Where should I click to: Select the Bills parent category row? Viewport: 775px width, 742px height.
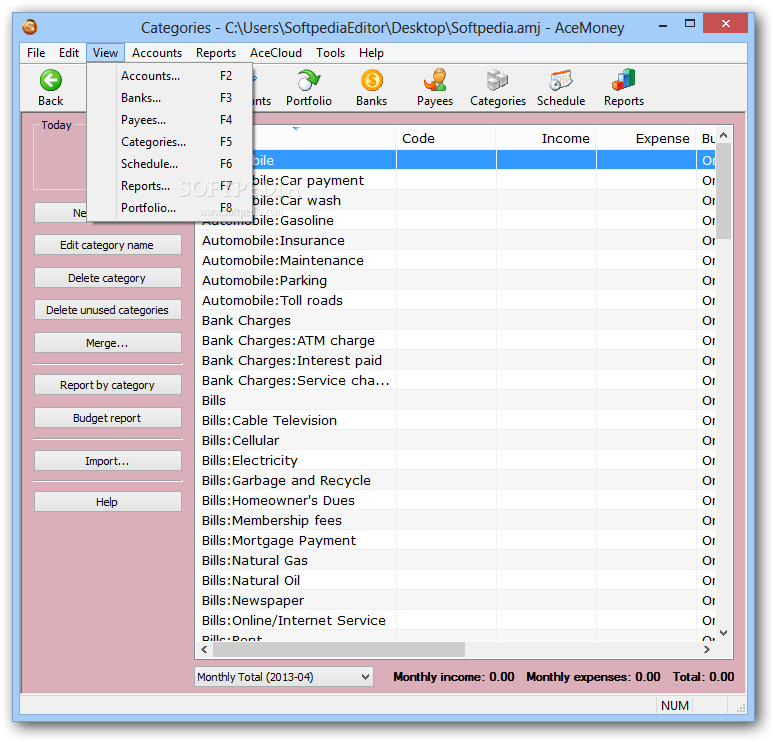(455, 400)
